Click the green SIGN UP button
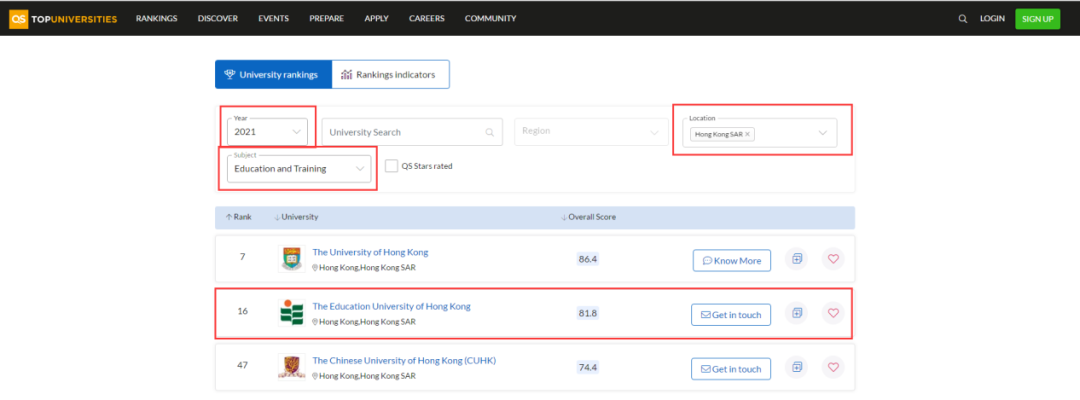This screenshot has width=1080, height=400. [1037, 19]
